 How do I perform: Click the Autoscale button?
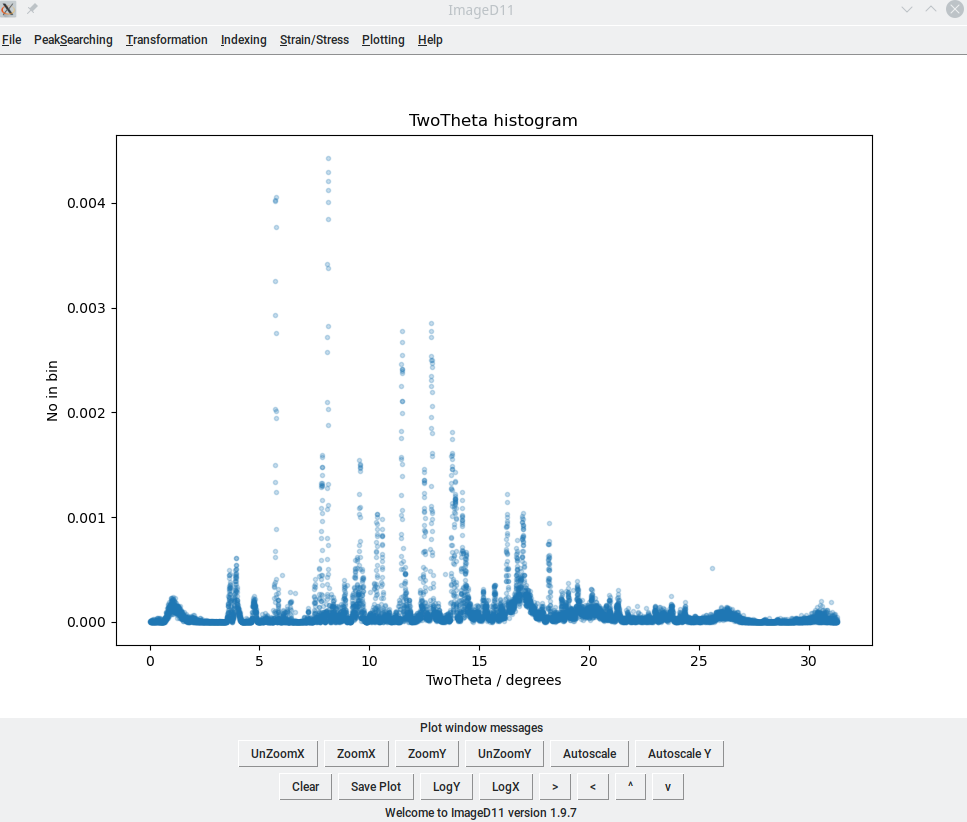click(590, 754)
